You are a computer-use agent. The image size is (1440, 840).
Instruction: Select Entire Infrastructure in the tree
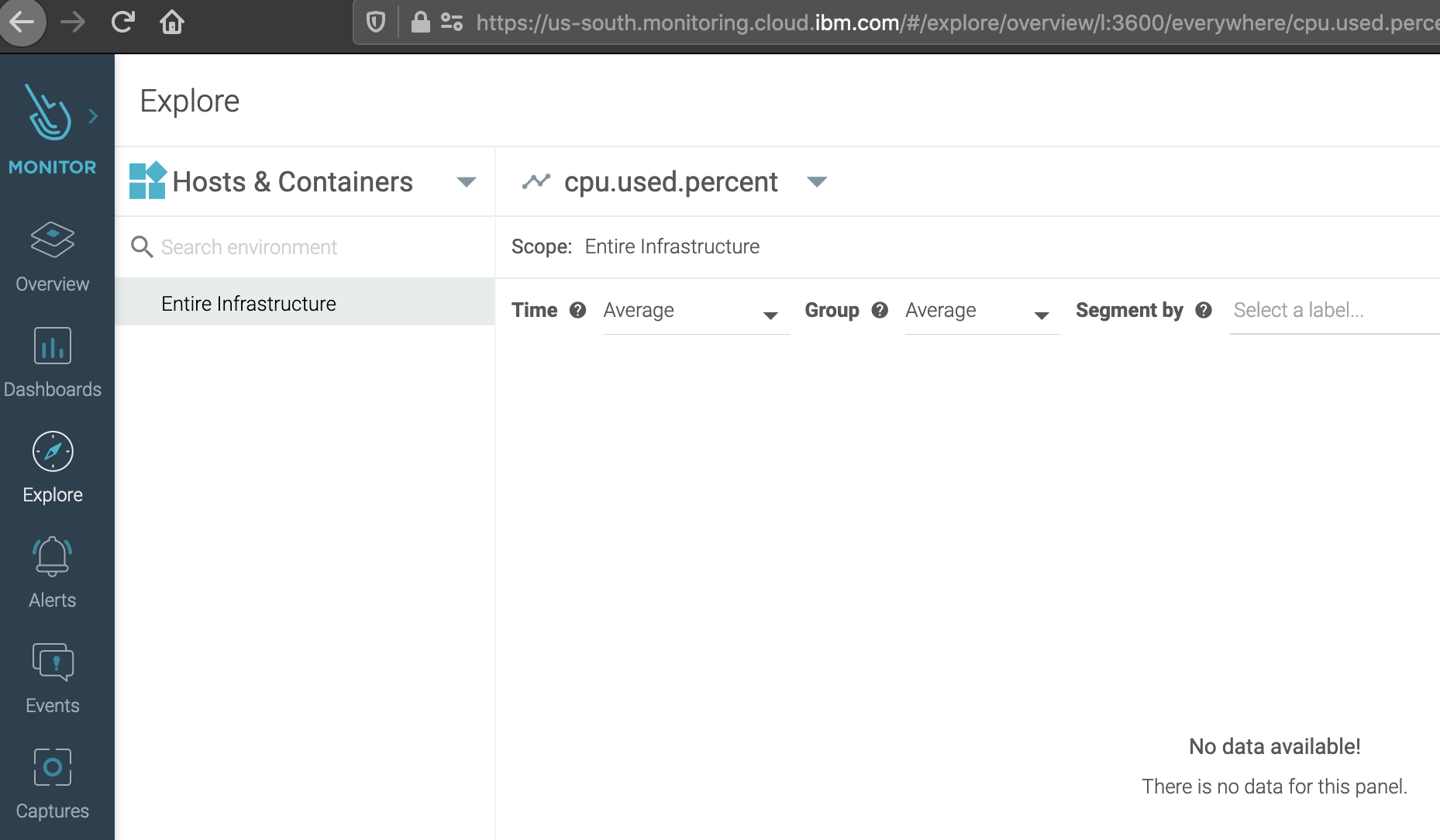coord(305,303)
